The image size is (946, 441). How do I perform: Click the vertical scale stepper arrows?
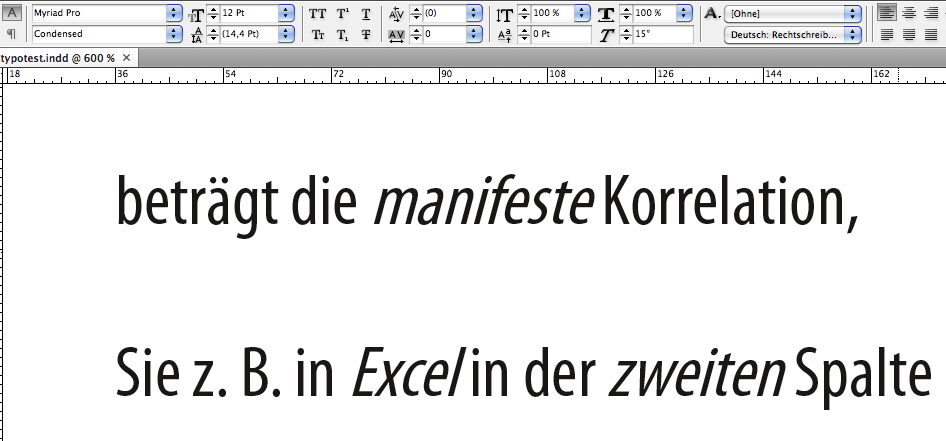click(523, 13)
